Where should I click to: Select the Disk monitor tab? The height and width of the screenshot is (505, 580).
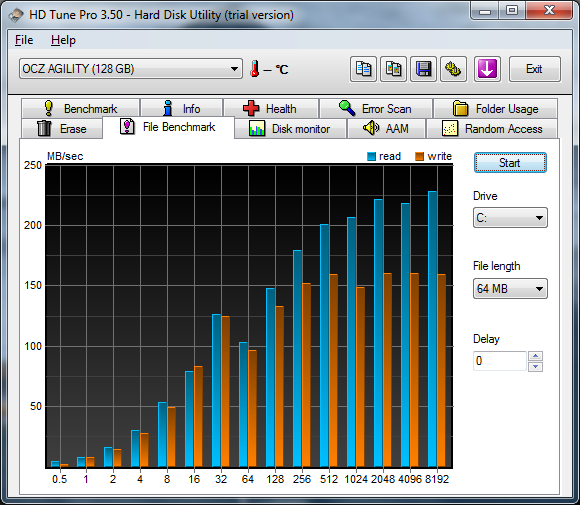click(290, 129)
